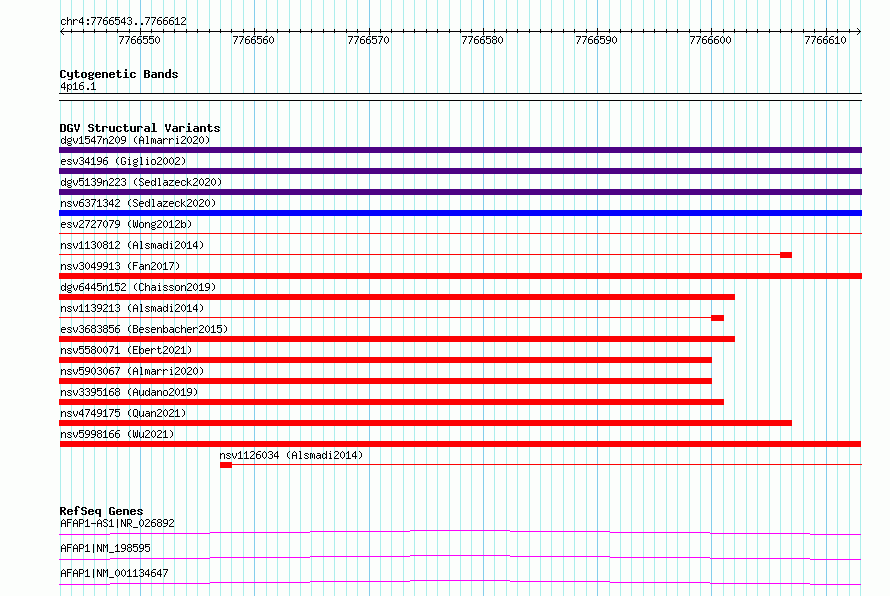Select the Cytogenetic Bands track title
Image resolution: width=890 pixels, height=596 pixels.
click(119, 74)
